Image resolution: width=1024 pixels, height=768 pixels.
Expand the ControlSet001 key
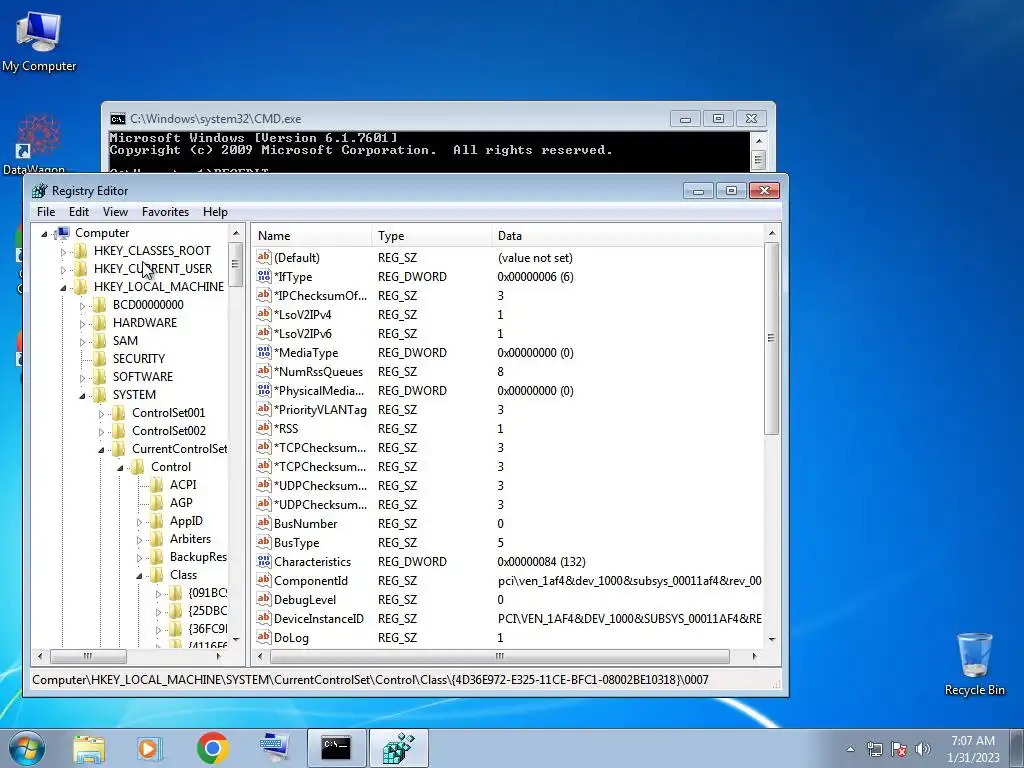(101, 413)
